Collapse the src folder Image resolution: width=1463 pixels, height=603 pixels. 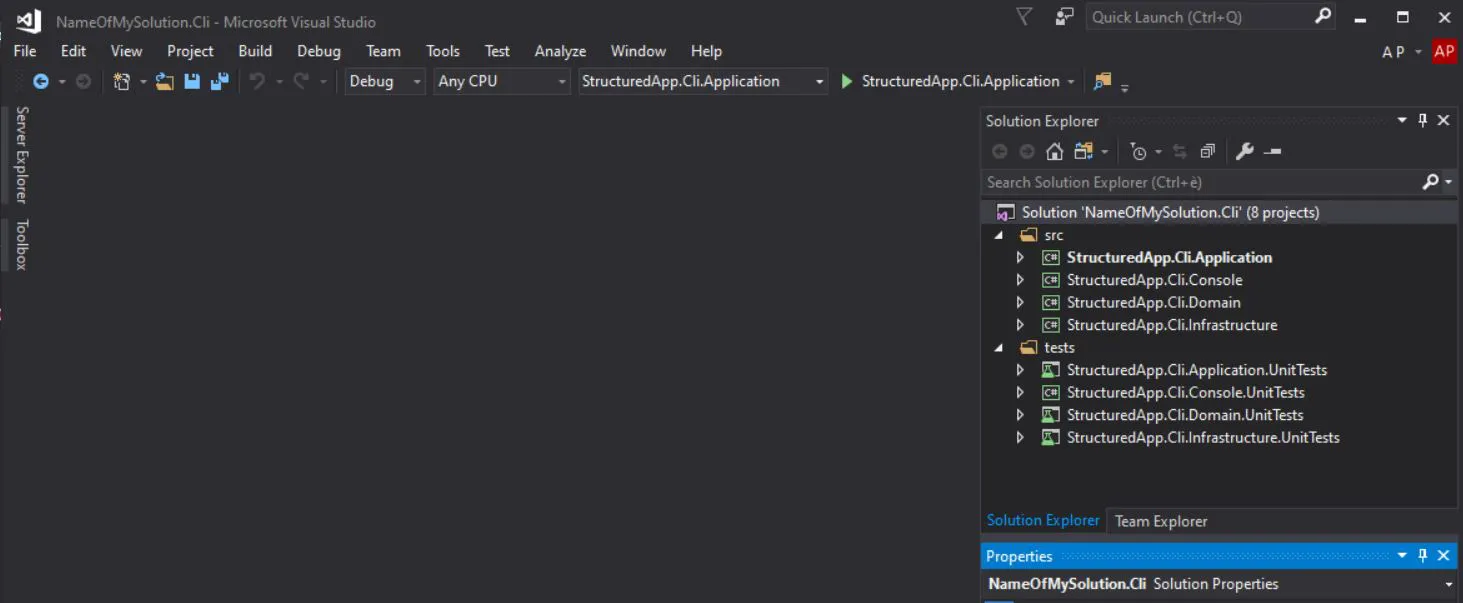click(999, 234)
